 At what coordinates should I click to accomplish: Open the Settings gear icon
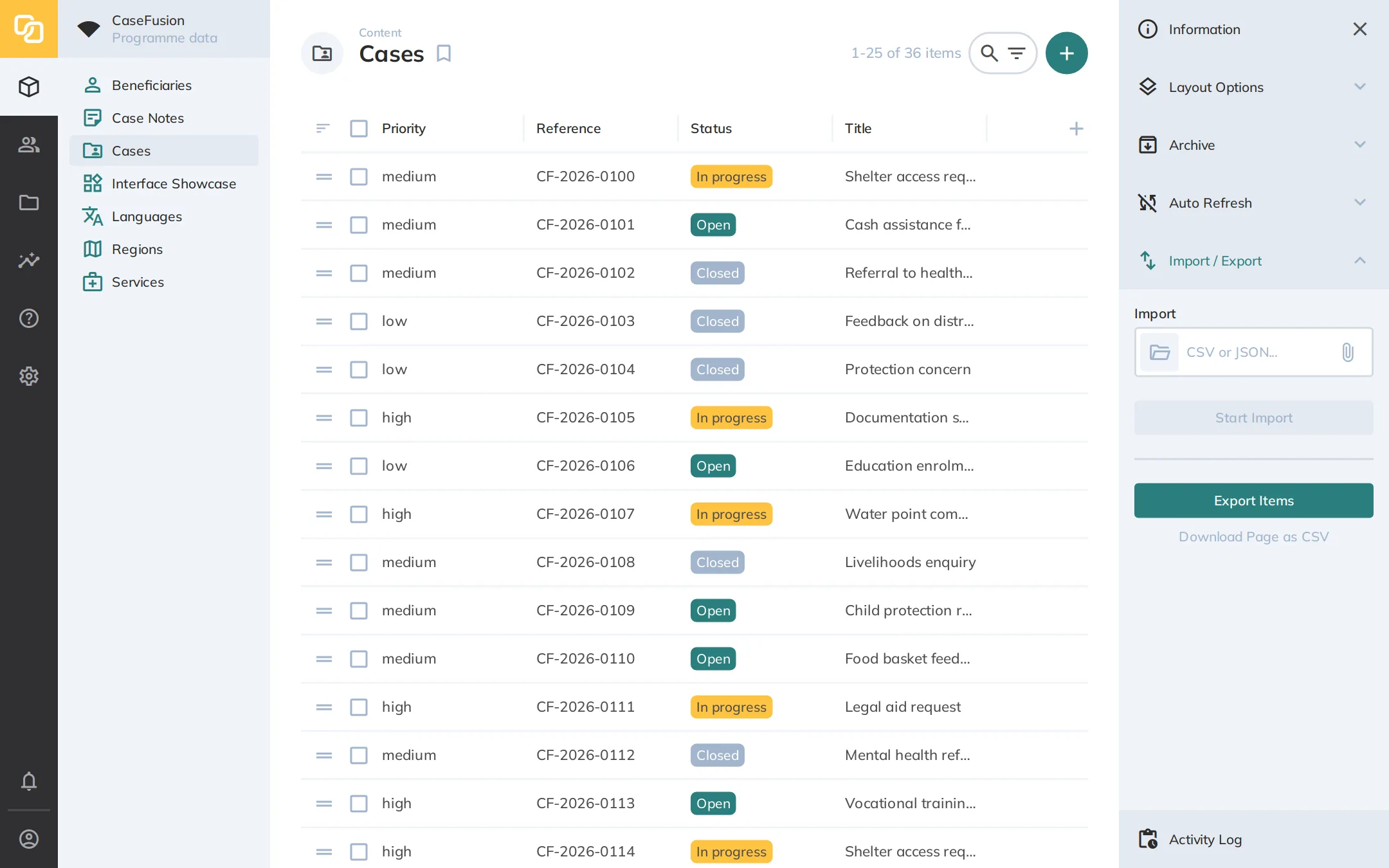[x=29, y=376]
